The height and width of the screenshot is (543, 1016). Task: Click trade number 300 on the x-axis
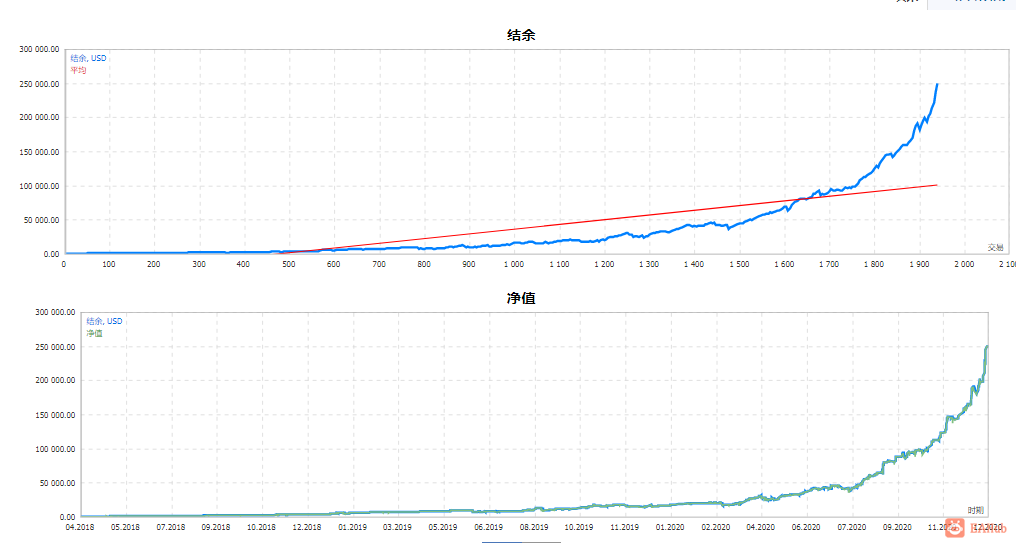point(199,264)
